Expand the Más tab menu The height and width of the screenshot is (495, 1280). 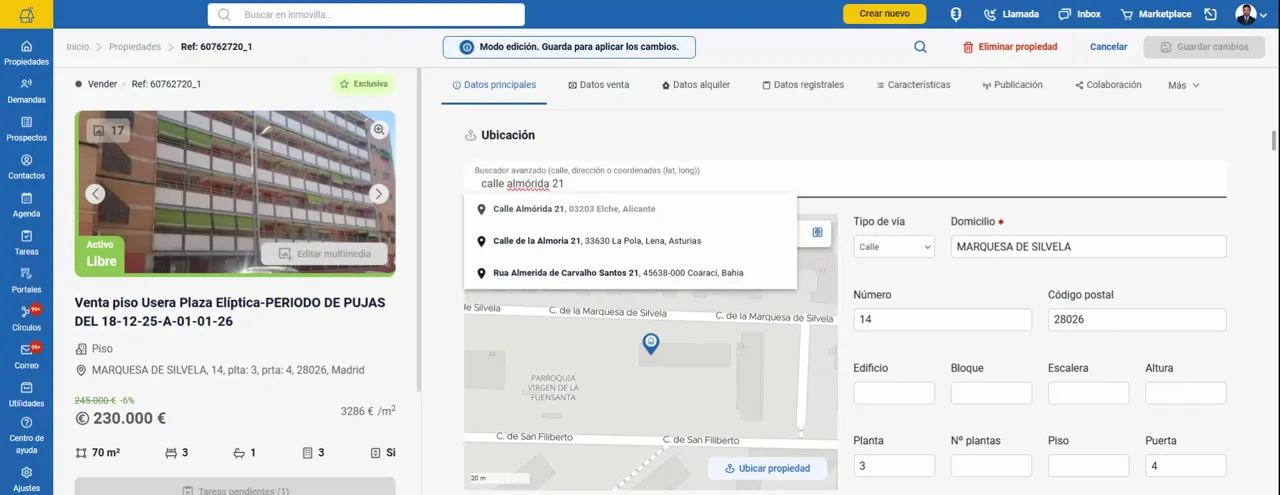(1184, 85)
